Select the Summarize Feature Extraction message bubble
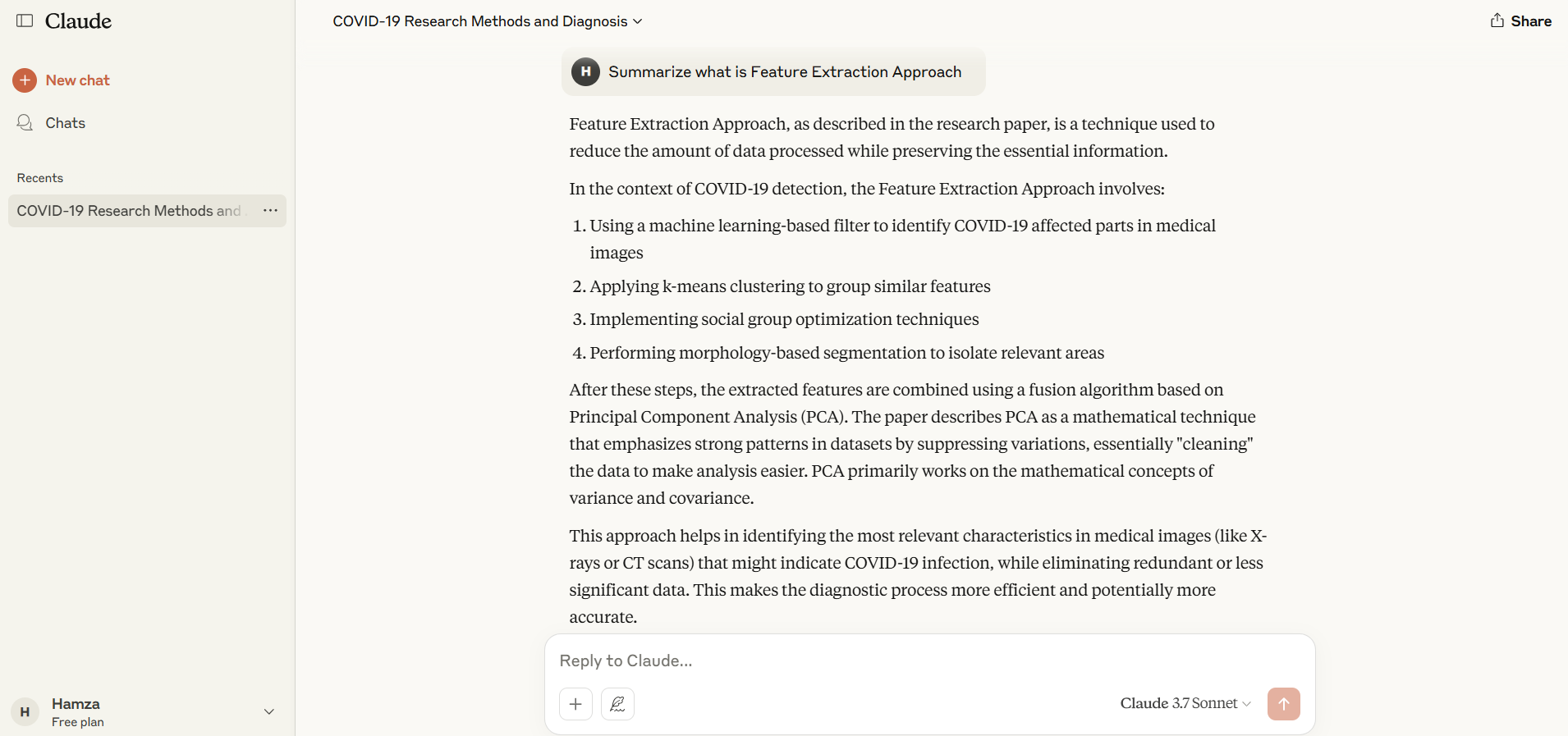This screenshot has height=736, width=1568. pos(785,72)
